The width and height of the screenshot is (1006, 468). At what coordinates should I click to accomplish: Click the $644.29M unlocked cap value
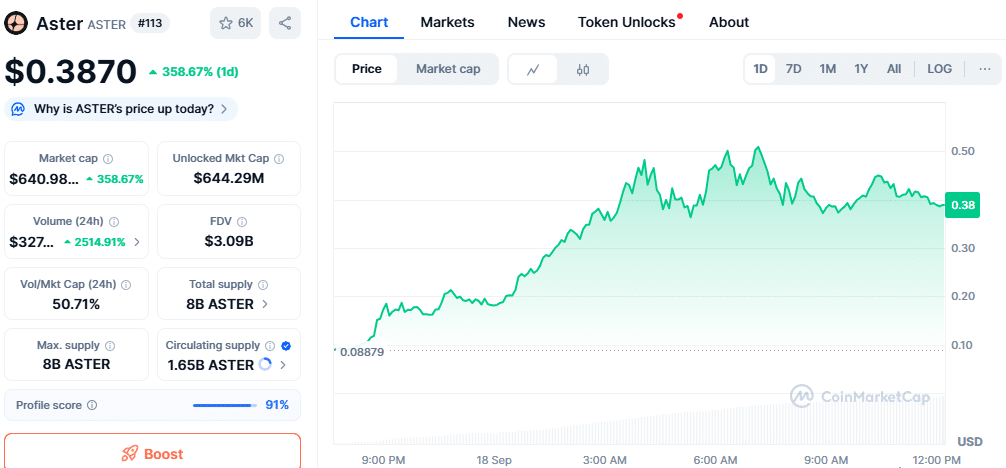click(x=228, y=178)
